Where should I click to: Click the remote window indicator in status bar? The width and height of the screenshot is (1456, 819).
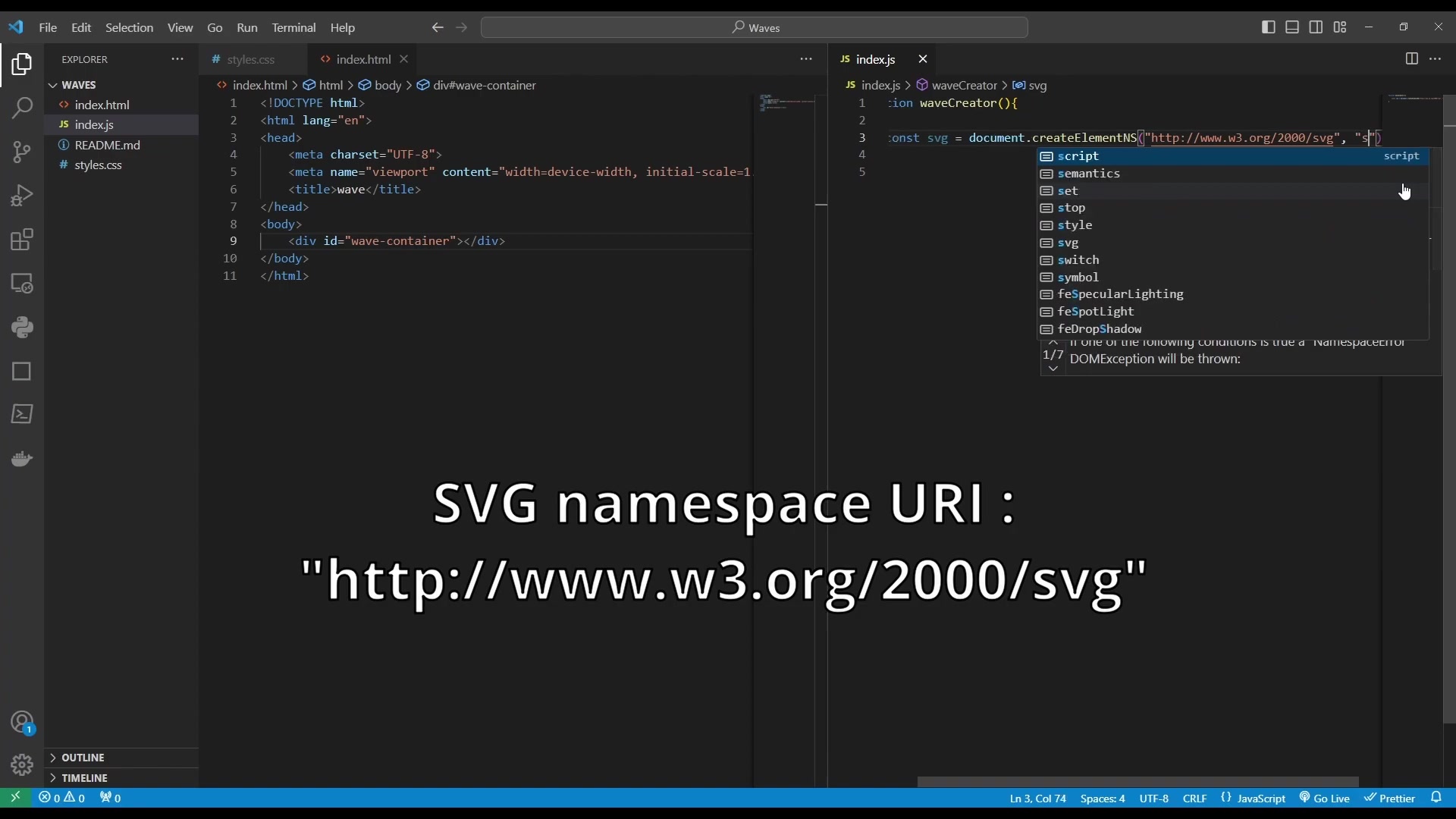(15, 798)
